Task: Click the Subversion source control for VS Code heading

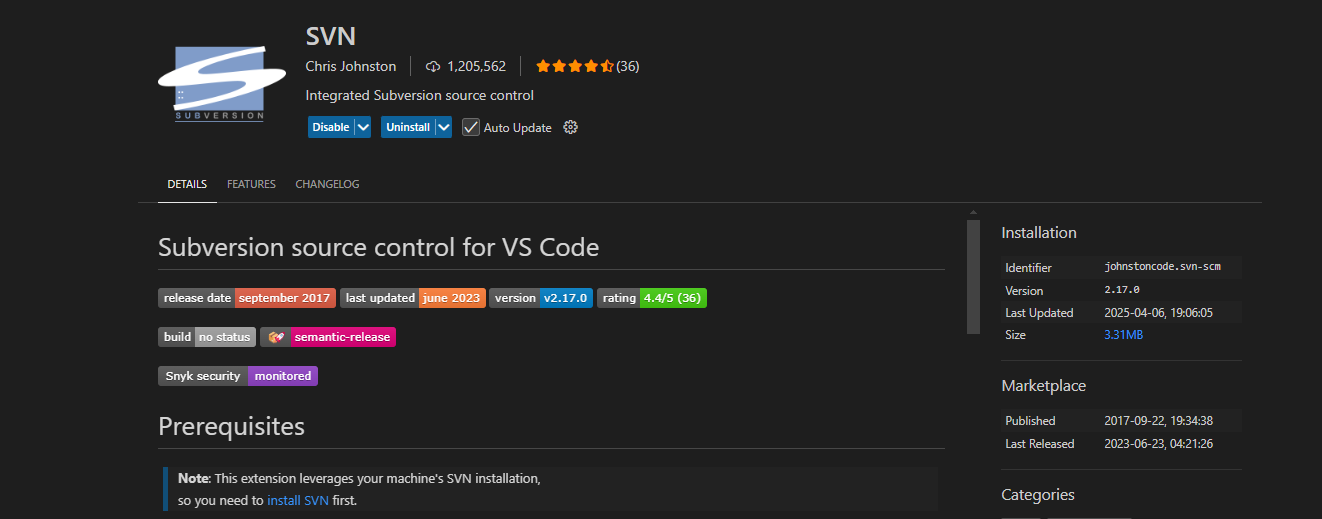Action: tap(378, 247)
